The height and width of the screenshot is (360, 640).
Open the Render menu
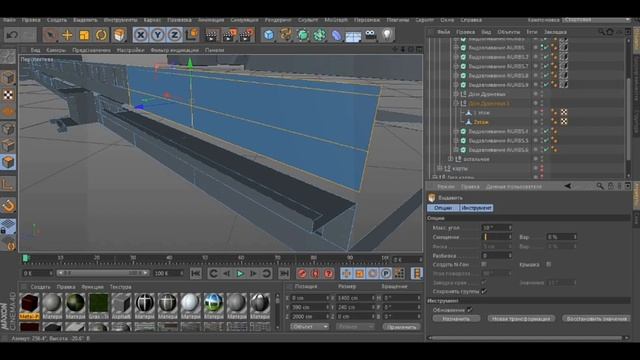pos(278,20)
